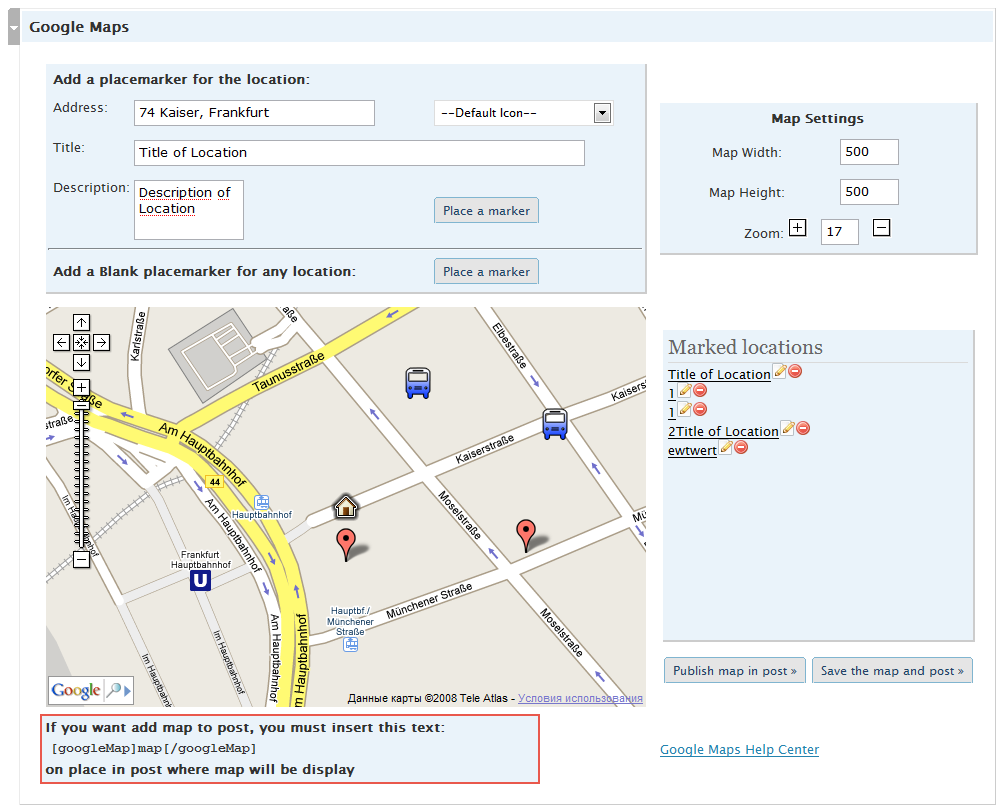Open the 2Title of Location entry
The width and height of the screenshot is (1005, 812).
coord(723,431)
